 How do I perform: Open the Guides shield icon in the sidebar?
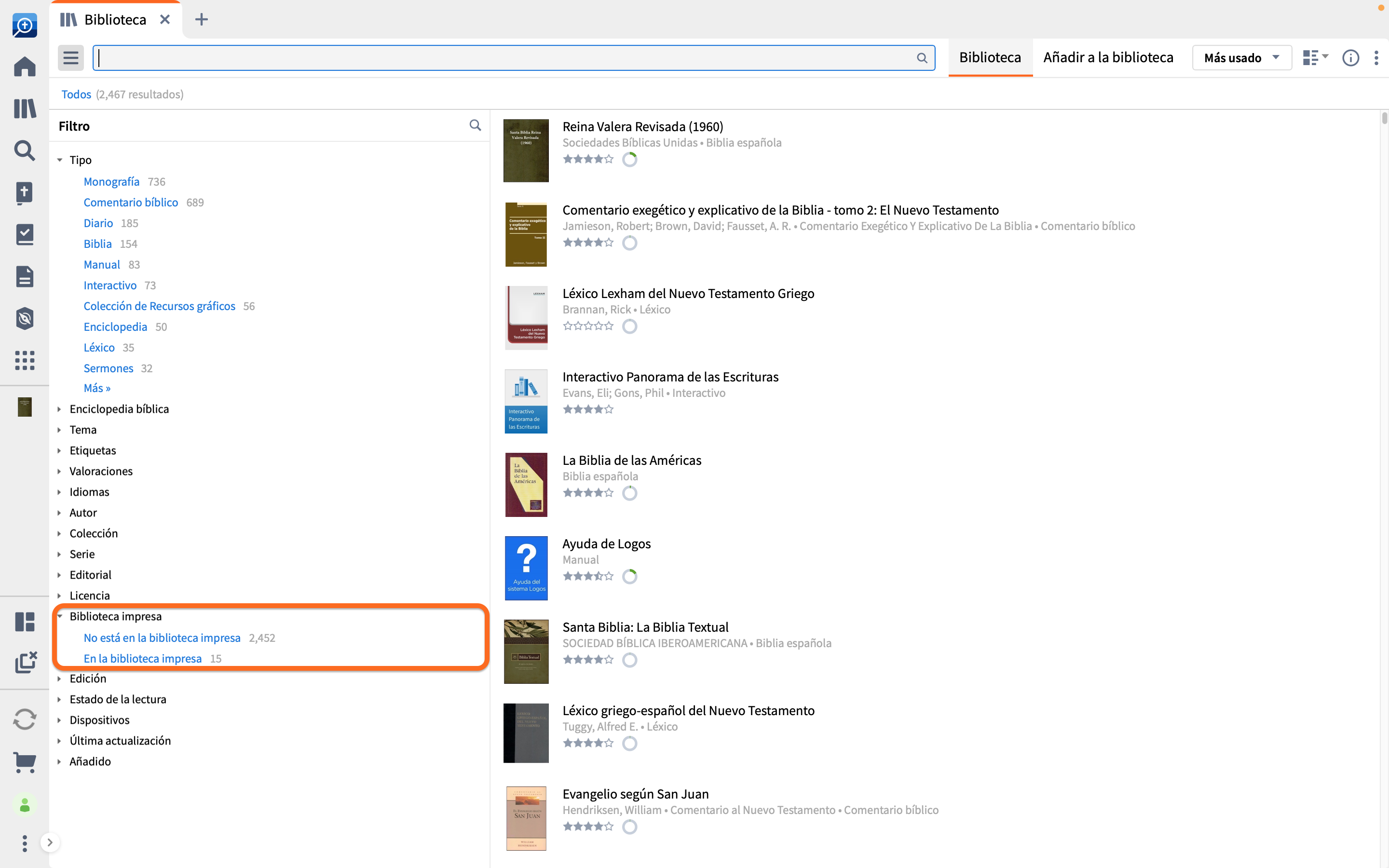25,318
